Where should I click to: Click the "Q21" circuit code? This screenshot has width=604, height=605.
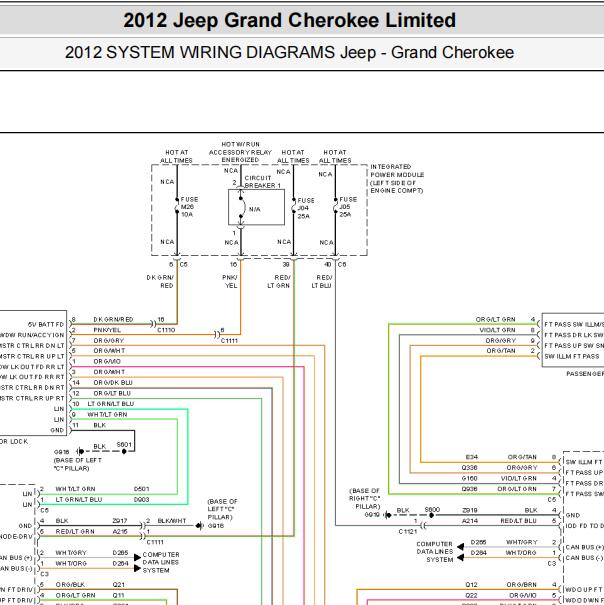[118, 585]
